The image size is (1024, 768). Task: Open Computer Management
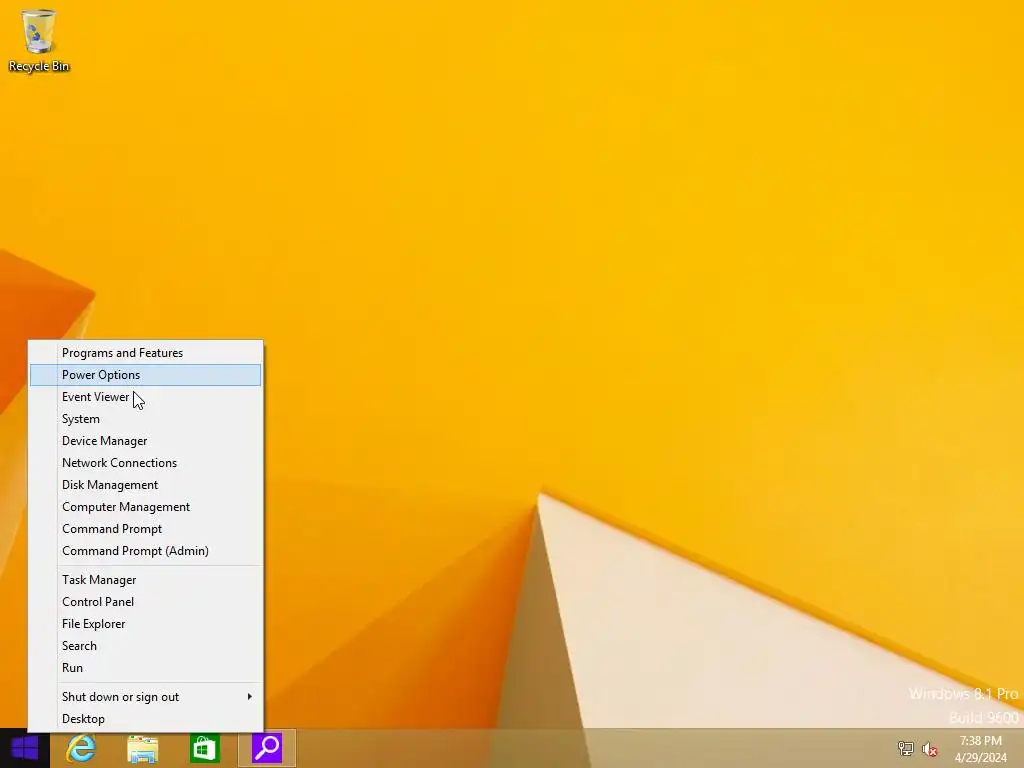pos(145,507)
